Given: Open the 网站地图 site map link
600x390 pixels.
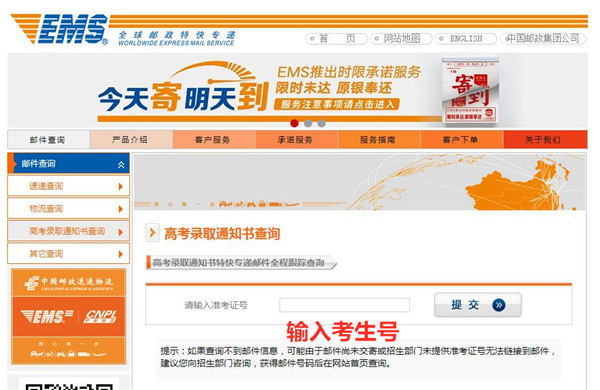Looking at the screenshot, I should 401,39.
